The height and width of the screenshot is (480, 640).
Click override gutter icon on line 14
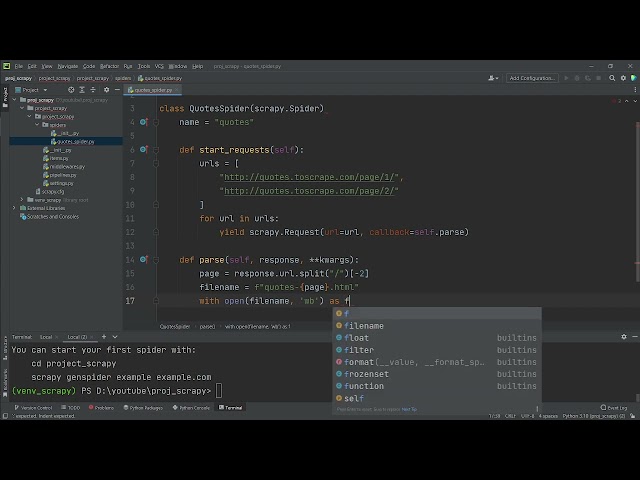pyautogui.click(x=143, y=259)
